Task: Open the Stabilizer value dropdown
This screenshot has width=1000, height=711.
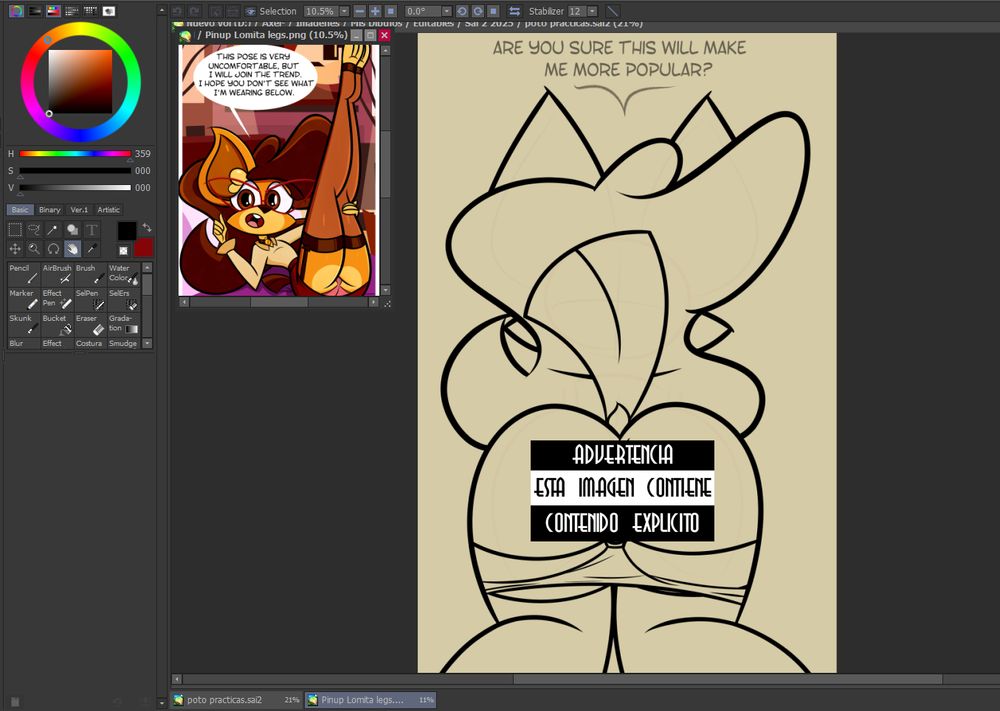Action: [592, 11]
